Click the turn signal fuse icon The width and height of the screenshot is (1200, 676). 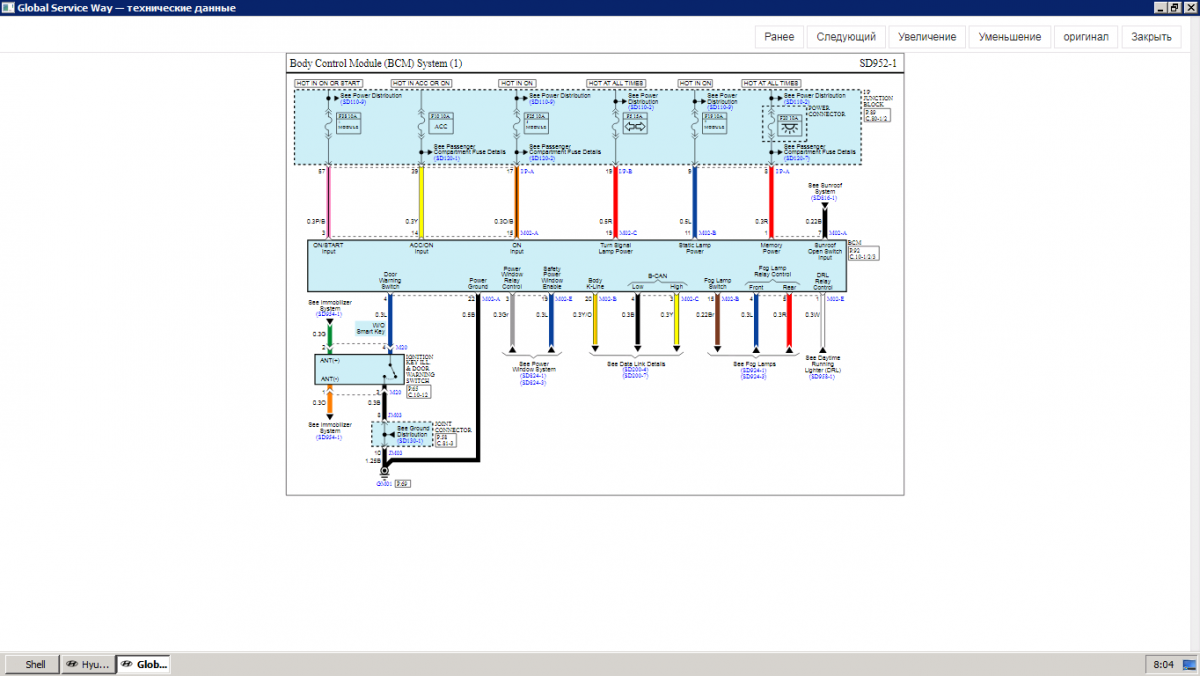click(635, 123)
